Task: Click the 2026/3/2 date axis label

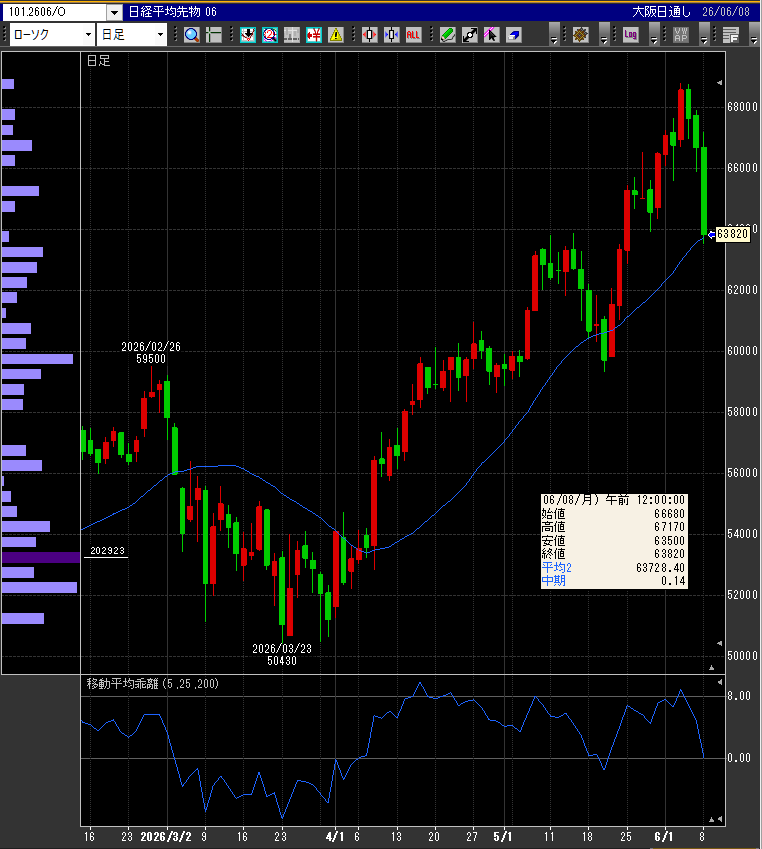Action: 166,837
